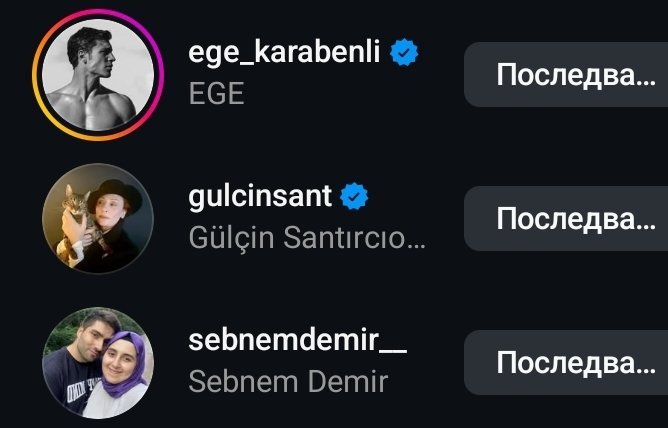Open sebnemdemir__'s couple profile picture
The image size is (668, 428).
click(x=98, y=363)
